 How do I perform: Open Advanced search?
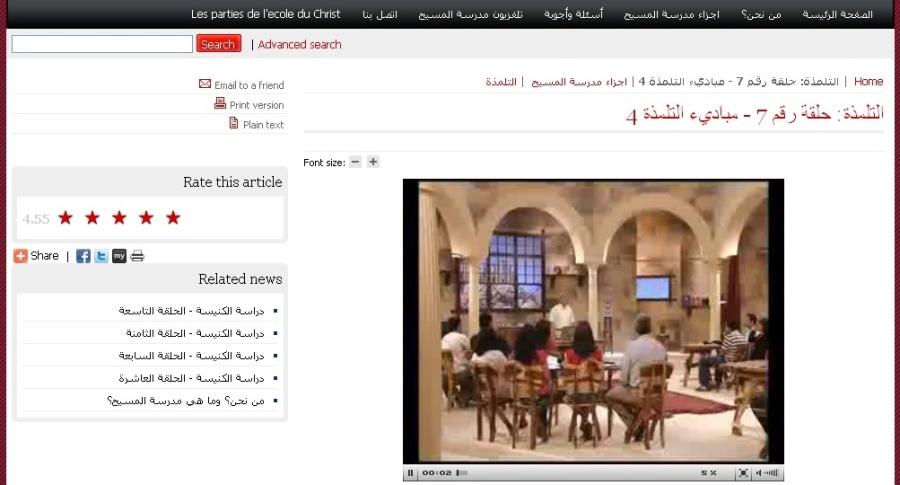click(300, 44)
